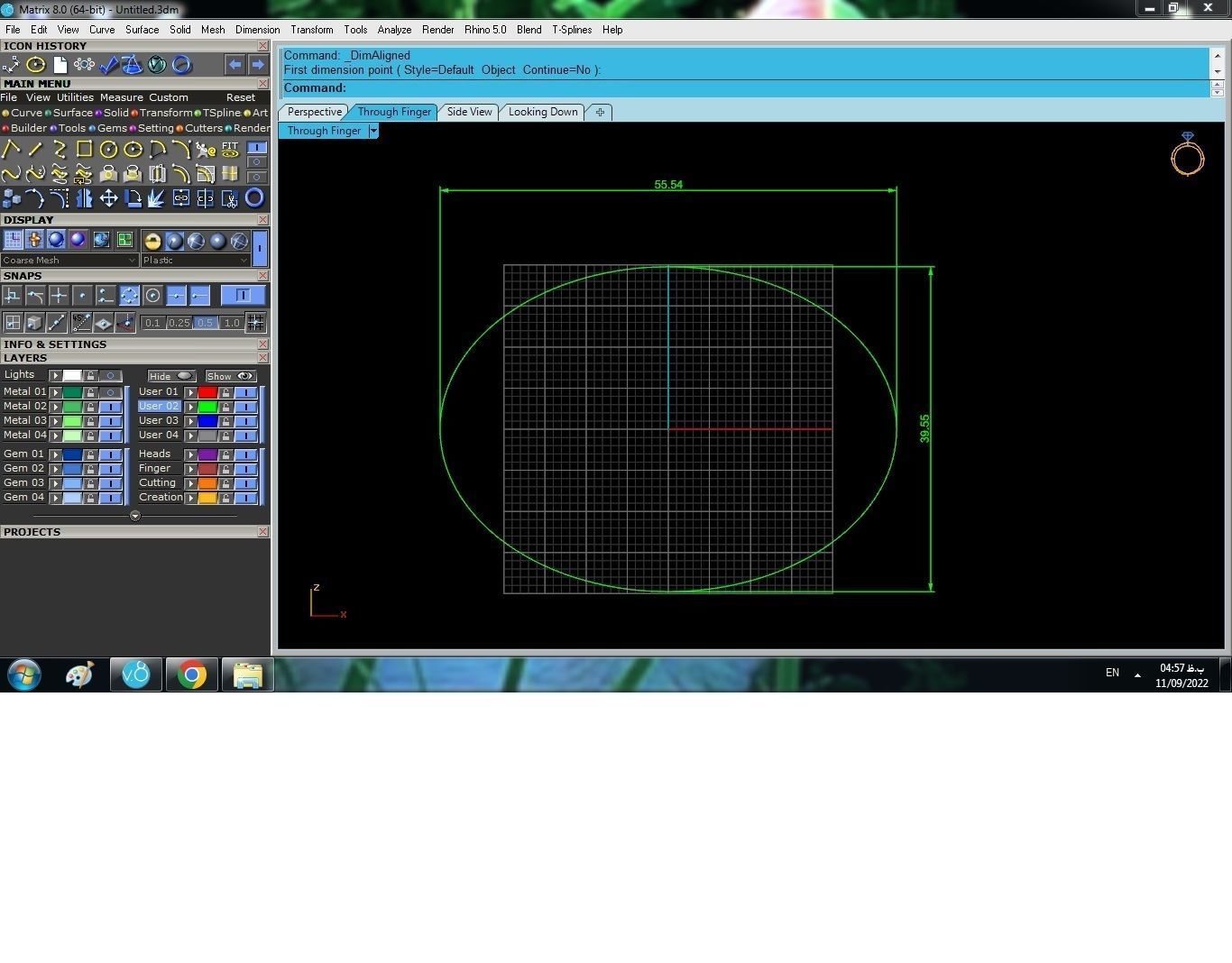The height and width of the screenshot is (963, 1232).
Task: Click the Paint palette taskbar icon
Action: pyautogui.click(x=79, y=674)
